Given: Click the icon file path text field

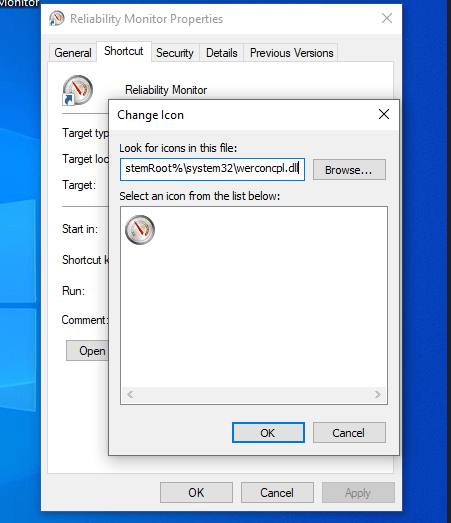Looking at the screenshot, I should click(212, 169).
